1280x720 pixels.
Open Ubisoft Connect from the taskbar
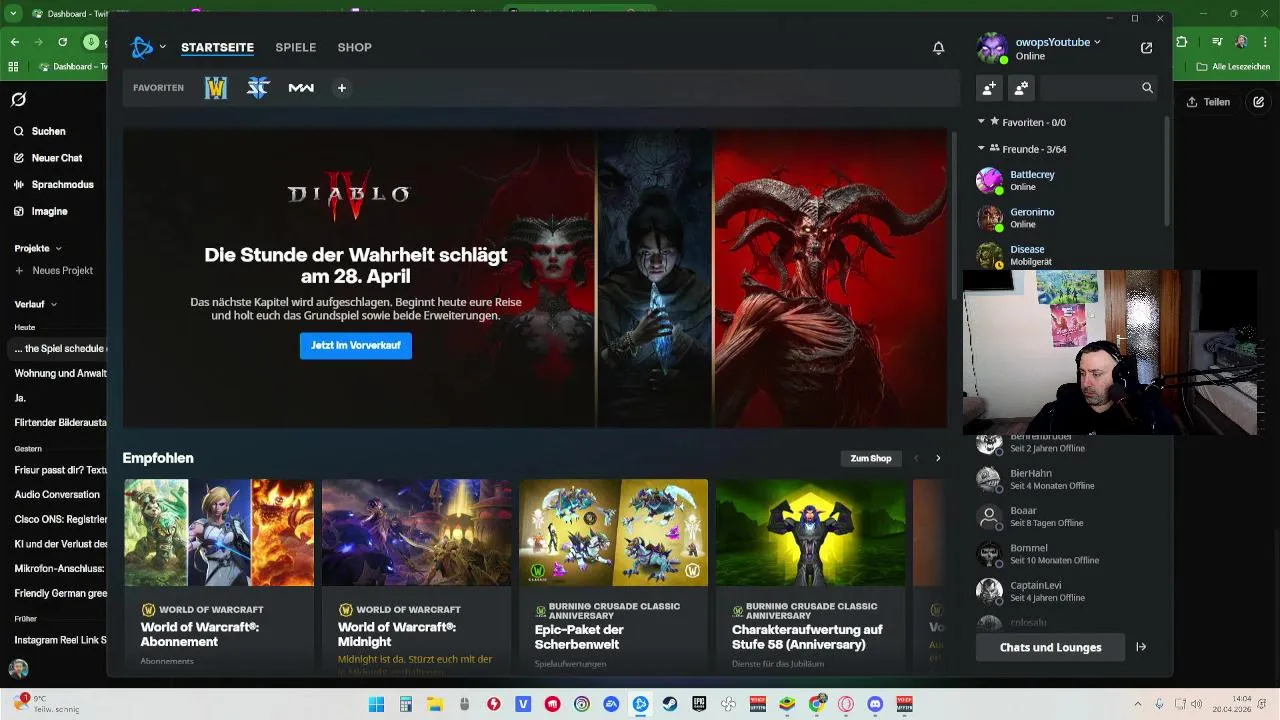point(582,704)
